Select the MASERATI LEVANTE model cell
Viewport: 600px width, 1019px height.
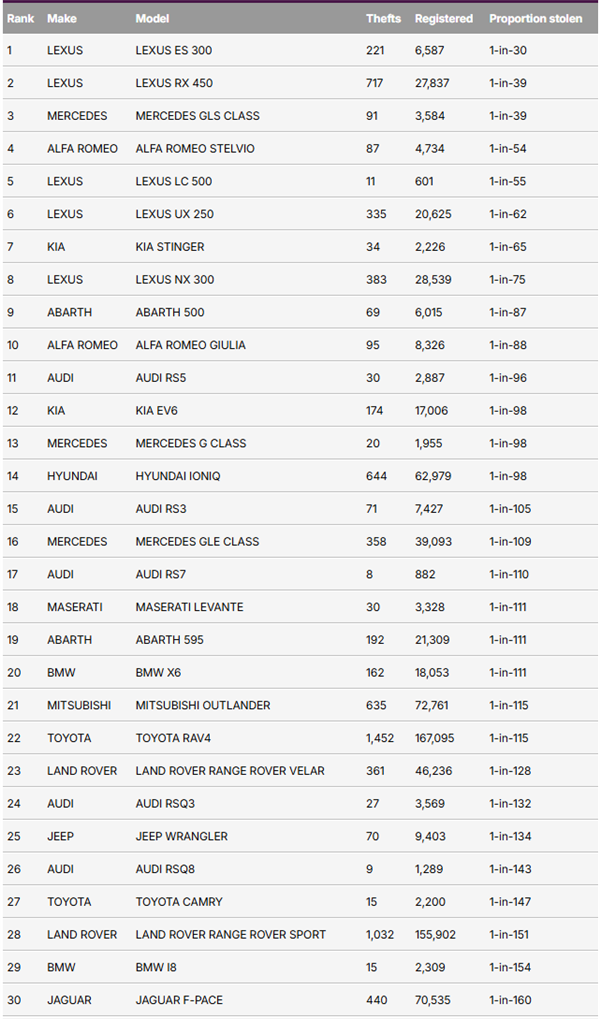[189, 607]
